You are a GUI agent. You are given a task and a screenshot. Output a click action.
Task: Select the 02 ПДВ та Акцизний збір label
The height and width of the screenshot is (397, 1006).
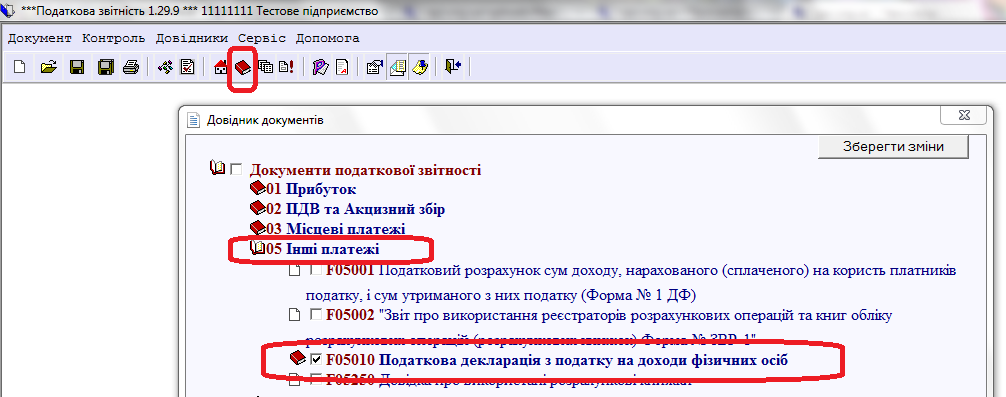[x=356, y=209]
